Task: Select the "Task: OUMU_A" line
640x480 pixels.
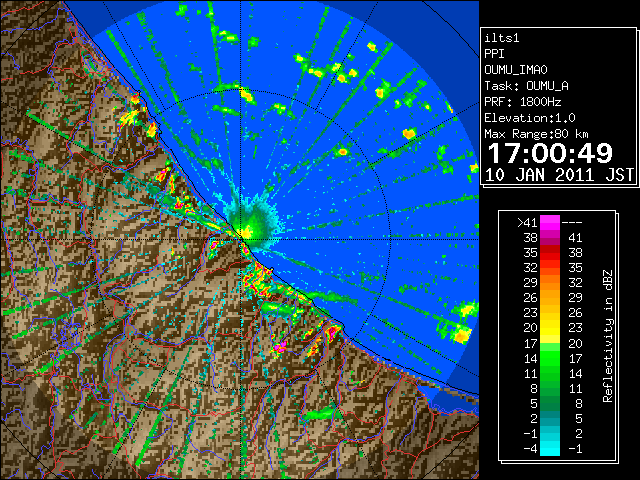Action: (x=527, y=86)
